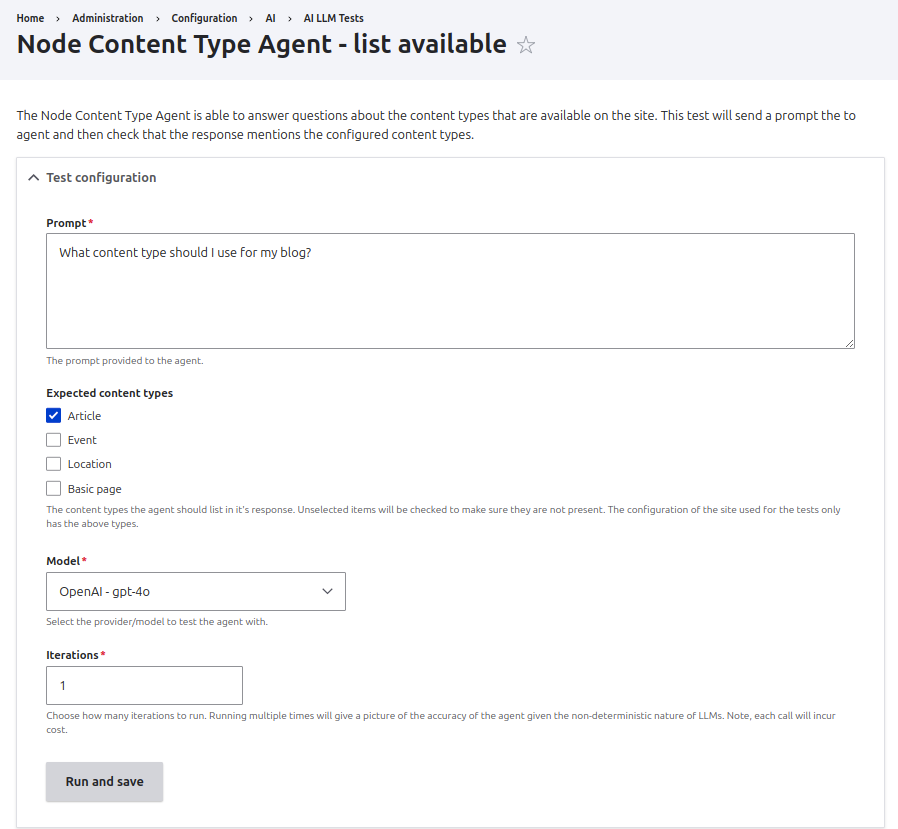Screen dimensions: 898x829
Task: Collapse the Test configuration section
Action: click(101, 178)
